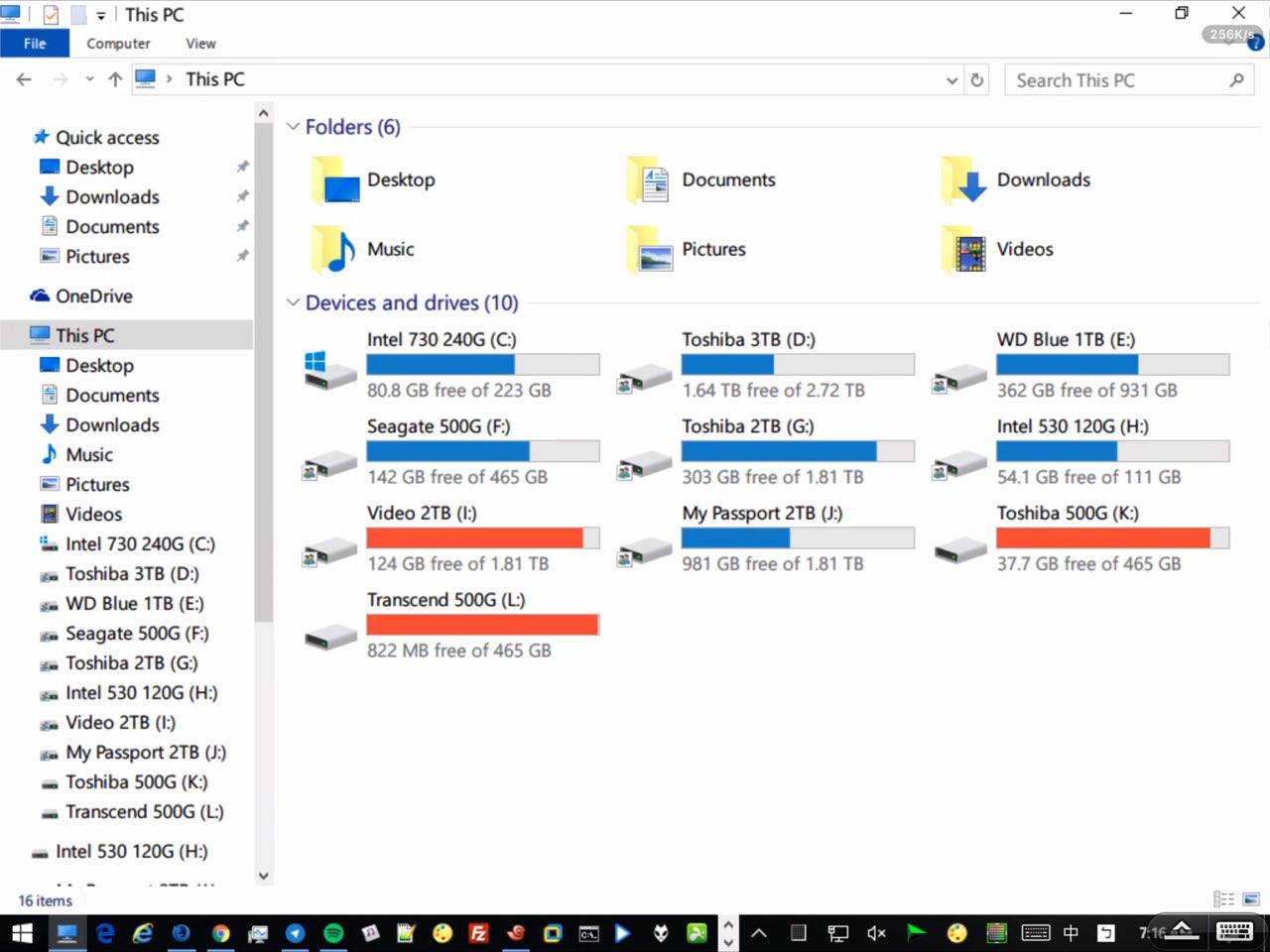Click the "16 items" status bar text

pos(45,900)
